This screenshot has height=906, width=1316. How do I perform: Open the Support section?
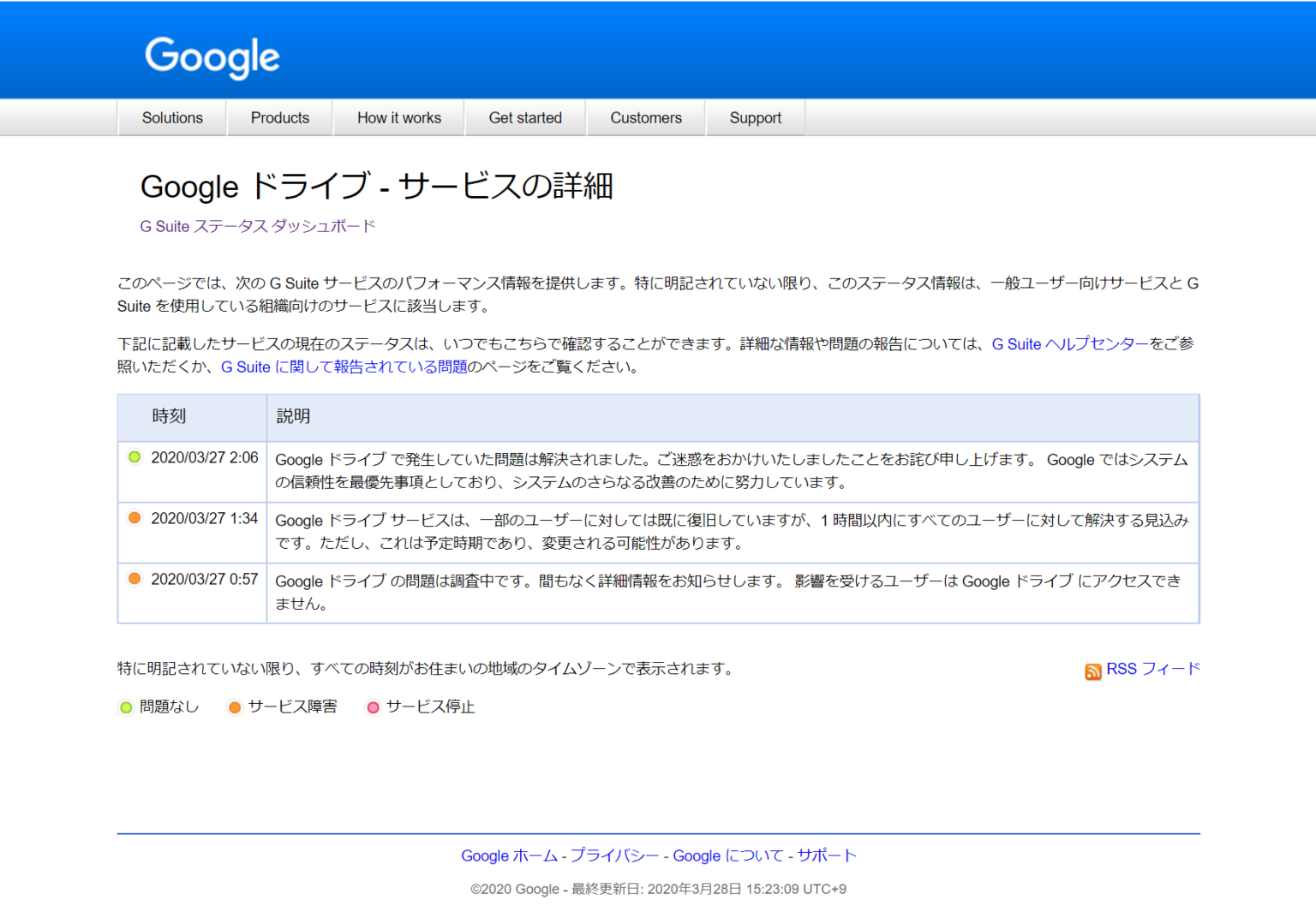pos(755,117)
